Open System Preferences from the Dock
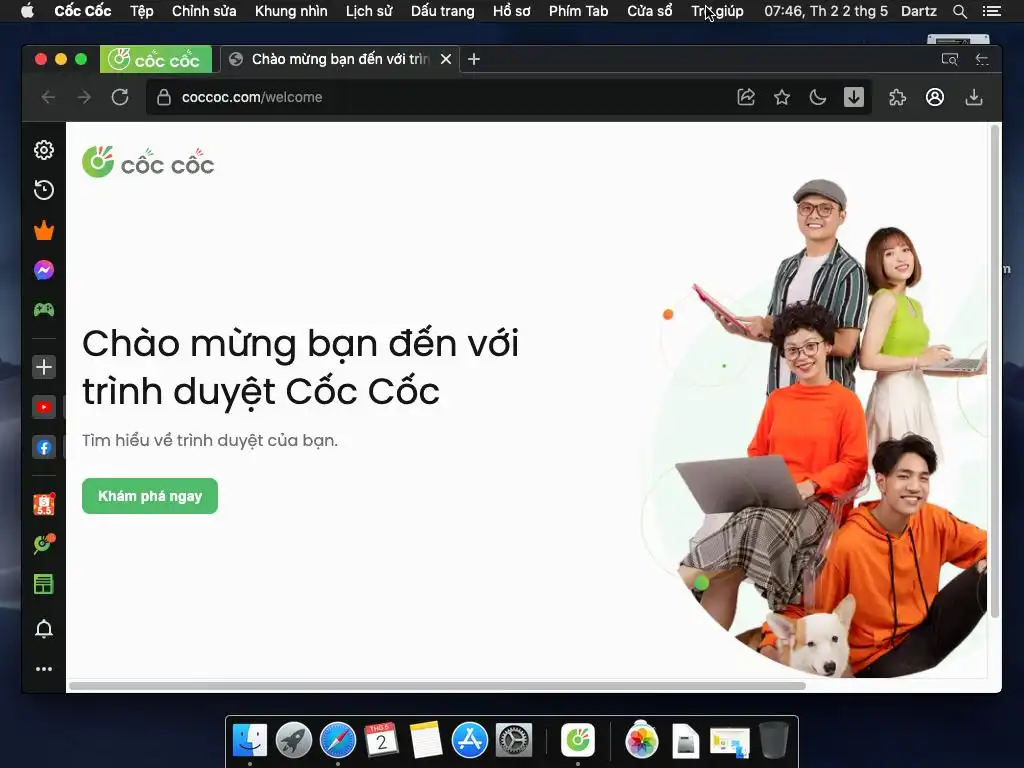The height and width of the screenshot is (768, 1024). (x=514, y=740)
